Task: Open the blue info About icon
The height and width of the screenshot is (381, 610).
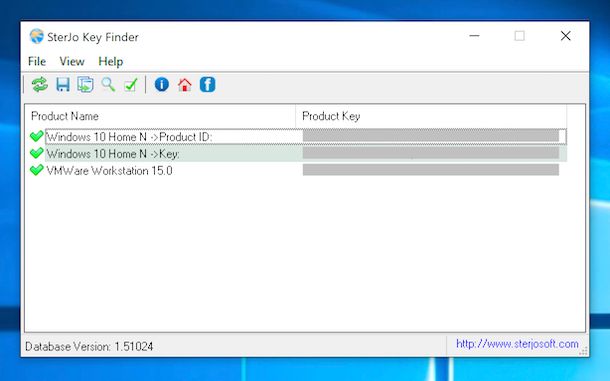Action: point(161,84)
